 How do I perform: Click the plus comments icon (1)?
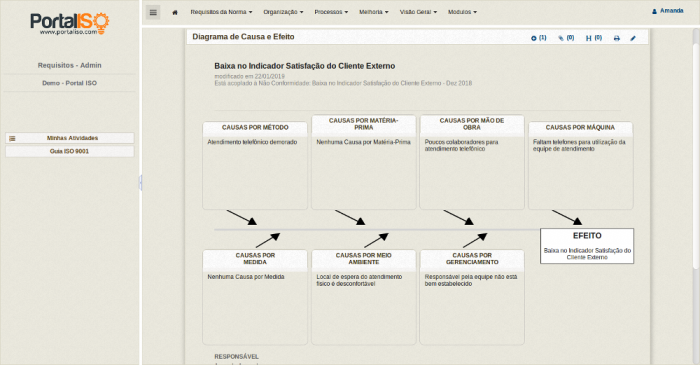click(538, 38)
